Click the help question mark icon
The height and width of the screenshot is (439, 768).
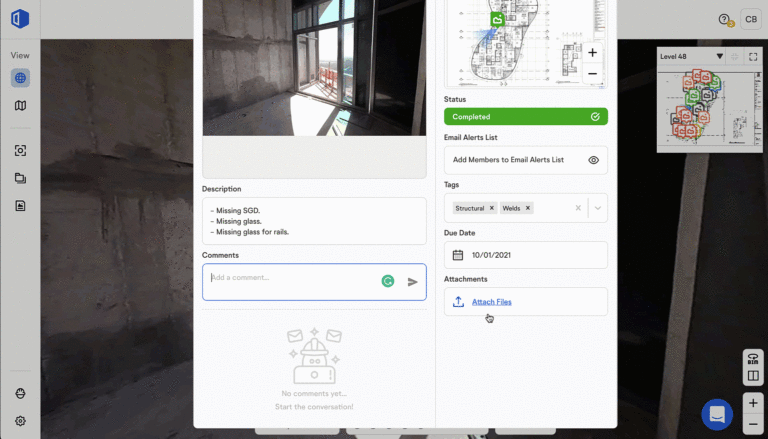click(724, 19)
